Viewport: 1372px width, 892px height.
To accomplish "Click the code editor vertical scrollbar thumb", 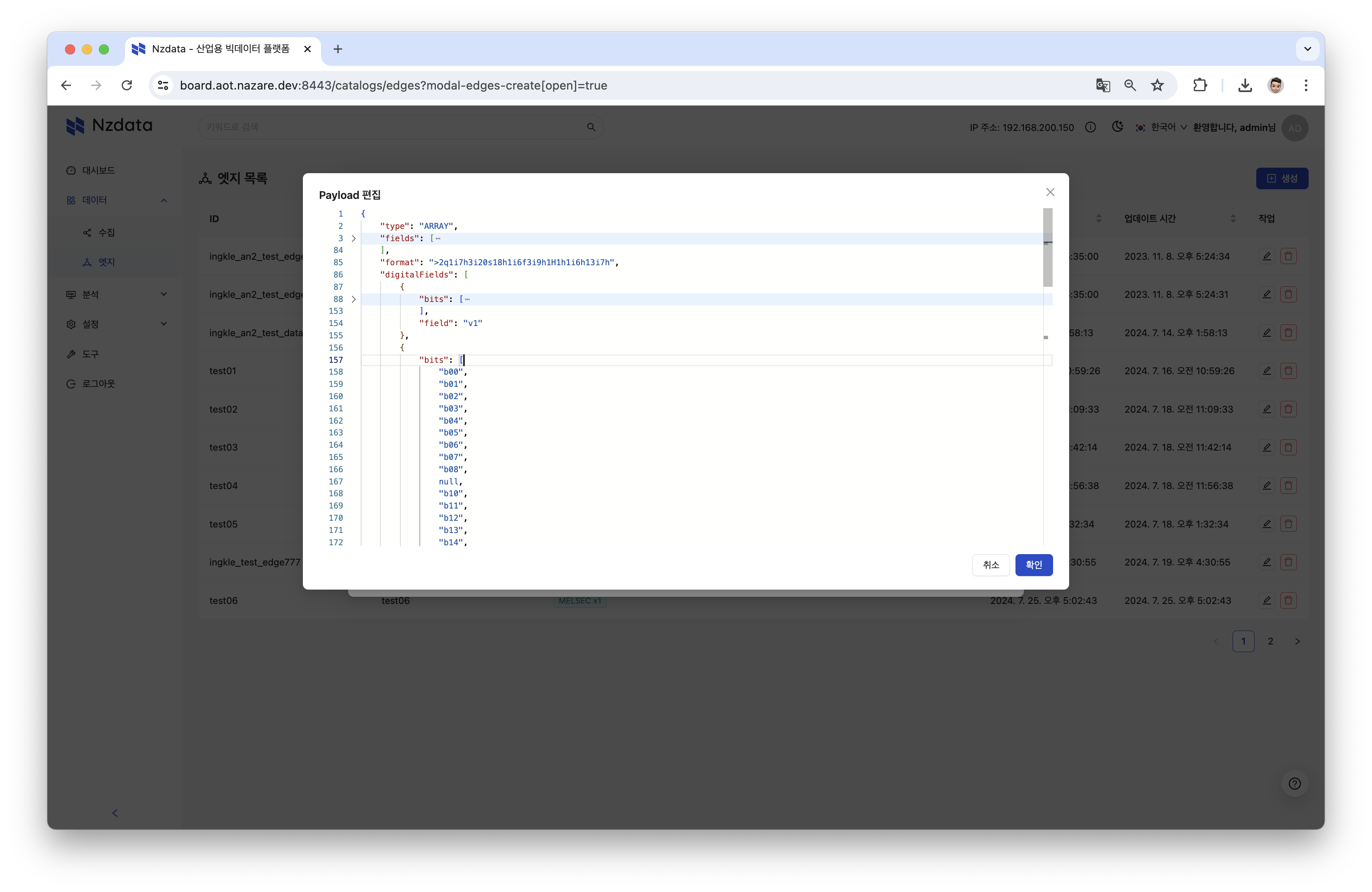I will (1048, 247).
